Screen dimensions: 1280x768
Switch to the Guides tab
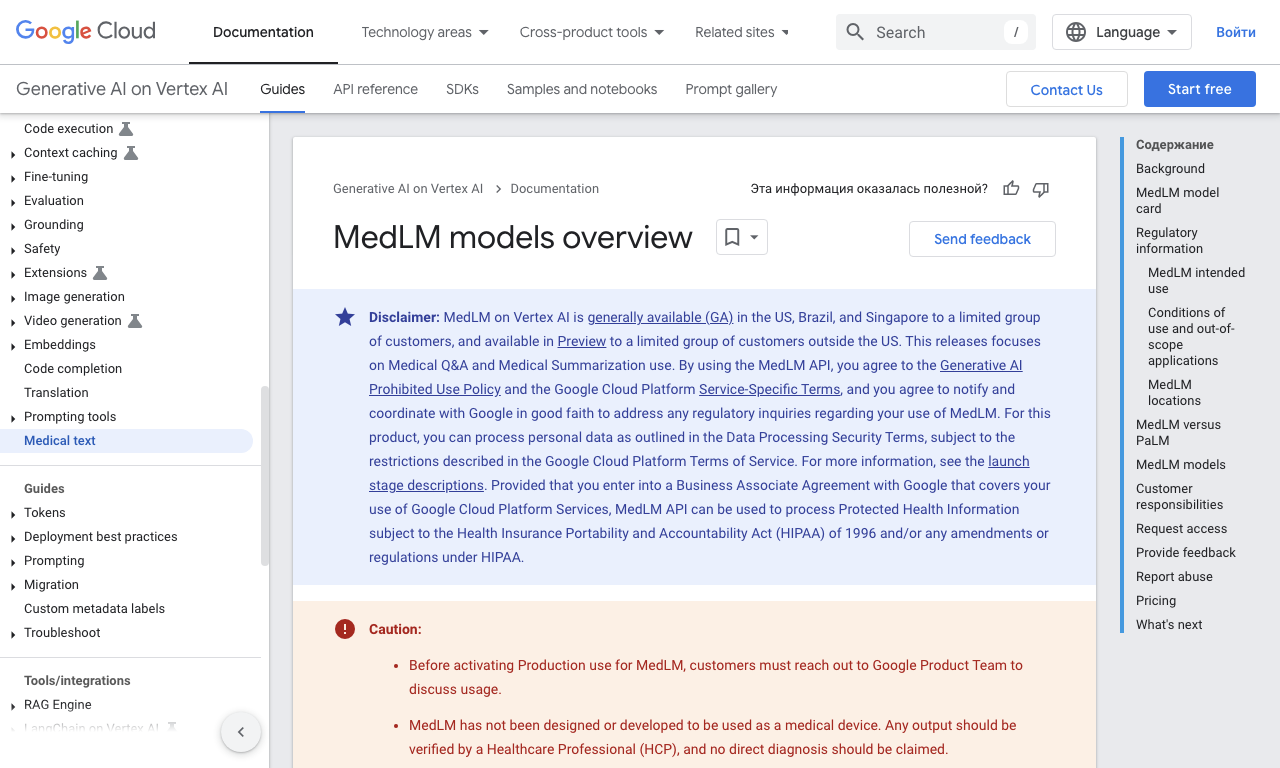[282, 89]
